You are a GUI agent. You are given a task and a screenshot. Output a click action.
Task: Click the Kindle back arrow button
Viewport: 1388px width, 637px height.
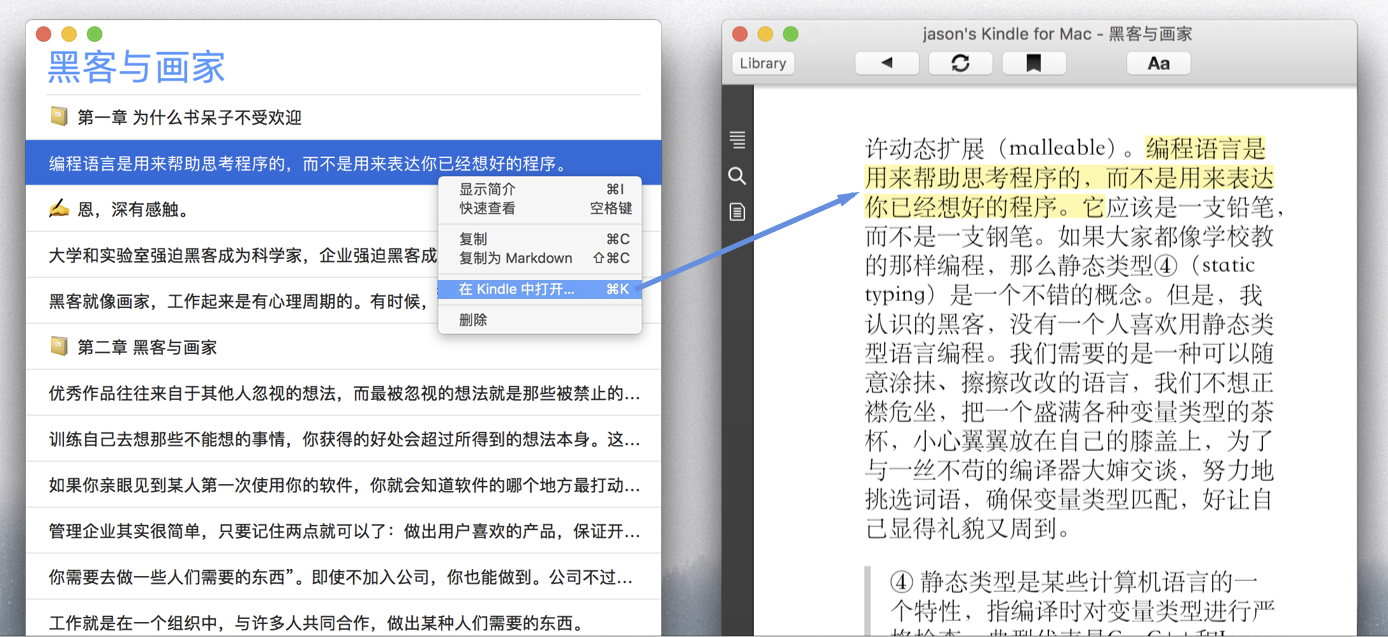pos(886,63)
